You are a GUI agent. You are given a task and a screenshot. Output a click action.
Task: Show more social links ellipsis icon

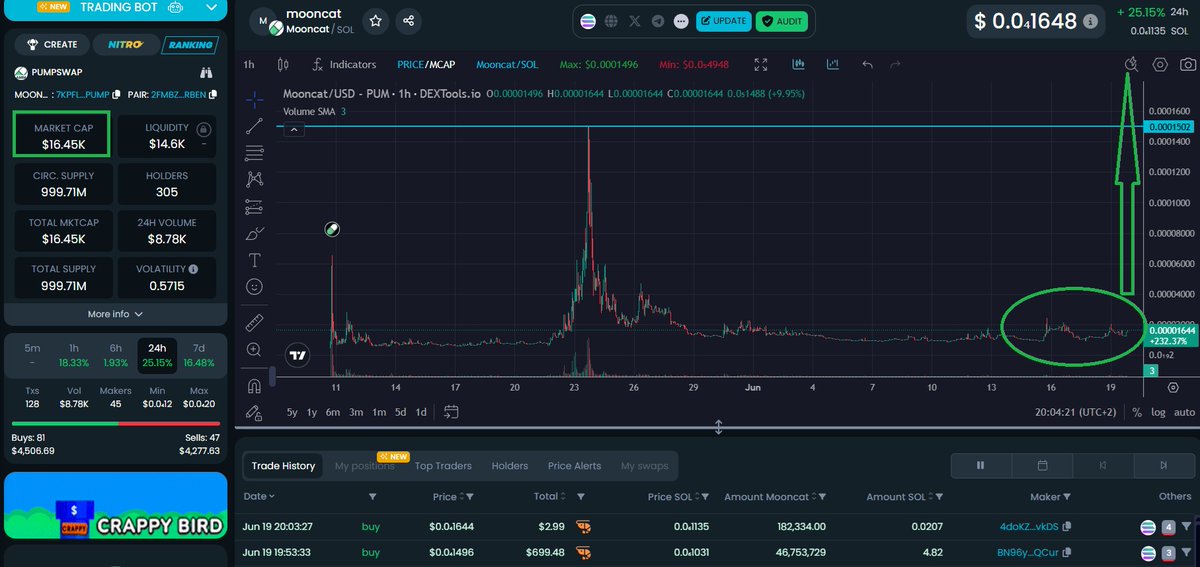(x=682, y=20)
